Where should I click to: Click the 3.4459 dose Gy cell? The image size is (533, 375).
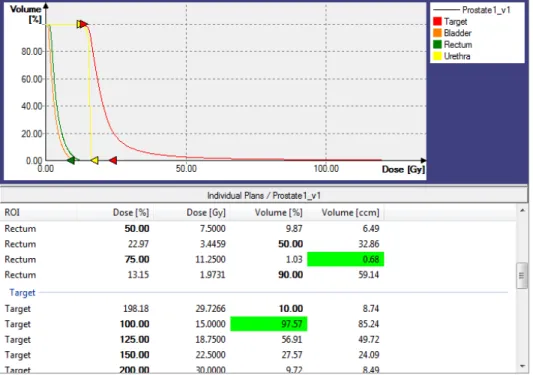pyautogui.click(x=213, y=244)
